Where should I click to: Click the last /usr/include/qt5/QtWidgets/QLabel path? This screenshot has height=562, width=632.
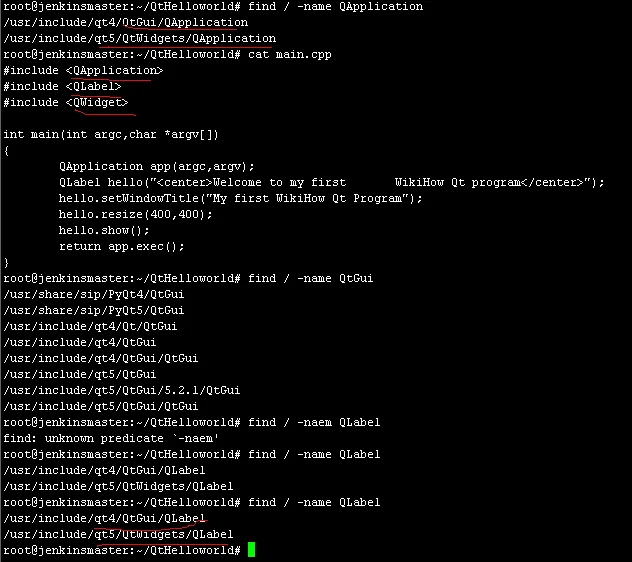(118, 534)
